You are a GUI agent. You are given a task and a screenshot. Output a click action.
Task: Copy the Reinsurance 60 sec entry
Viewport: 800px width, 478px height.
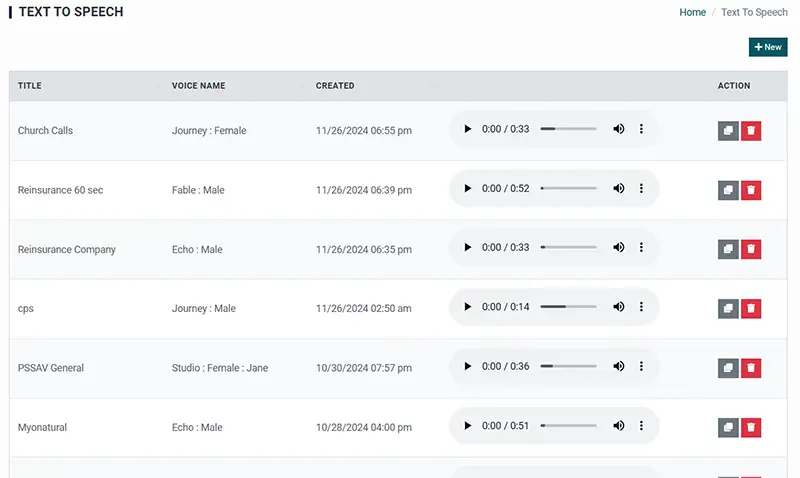(728, 190)
